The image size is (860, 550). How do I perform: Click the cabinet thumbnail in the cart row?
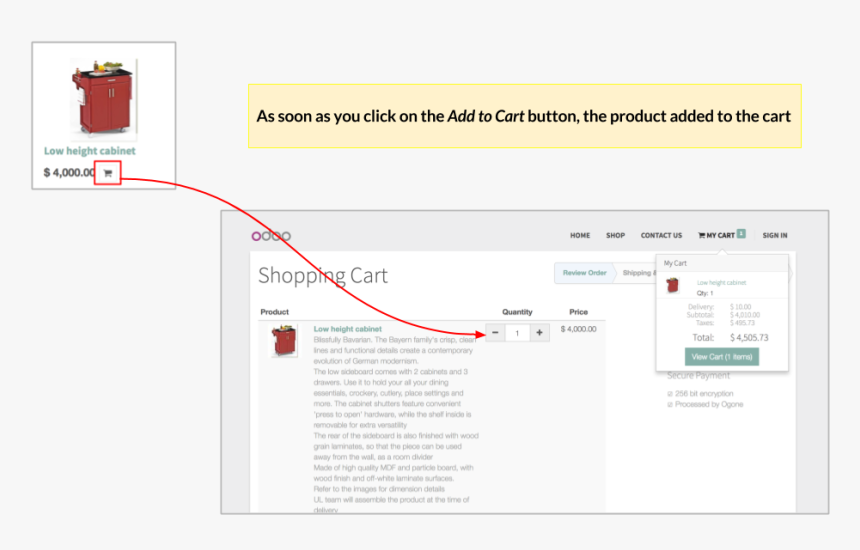tap(284, 341)
